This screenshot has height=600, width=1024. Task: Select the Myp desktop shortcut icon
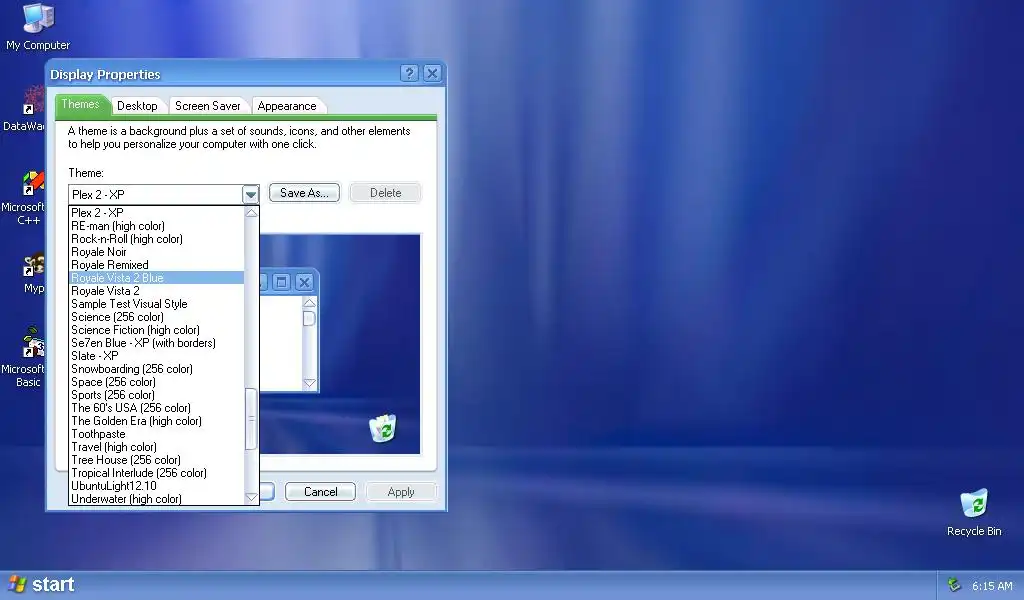[x=33, y=274]
